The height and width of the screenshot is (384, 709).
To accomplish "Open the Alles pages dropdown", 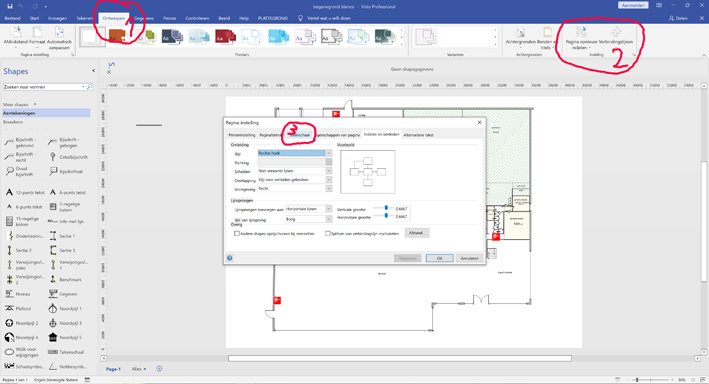I will pyautogui.click(x=139, y=369).
